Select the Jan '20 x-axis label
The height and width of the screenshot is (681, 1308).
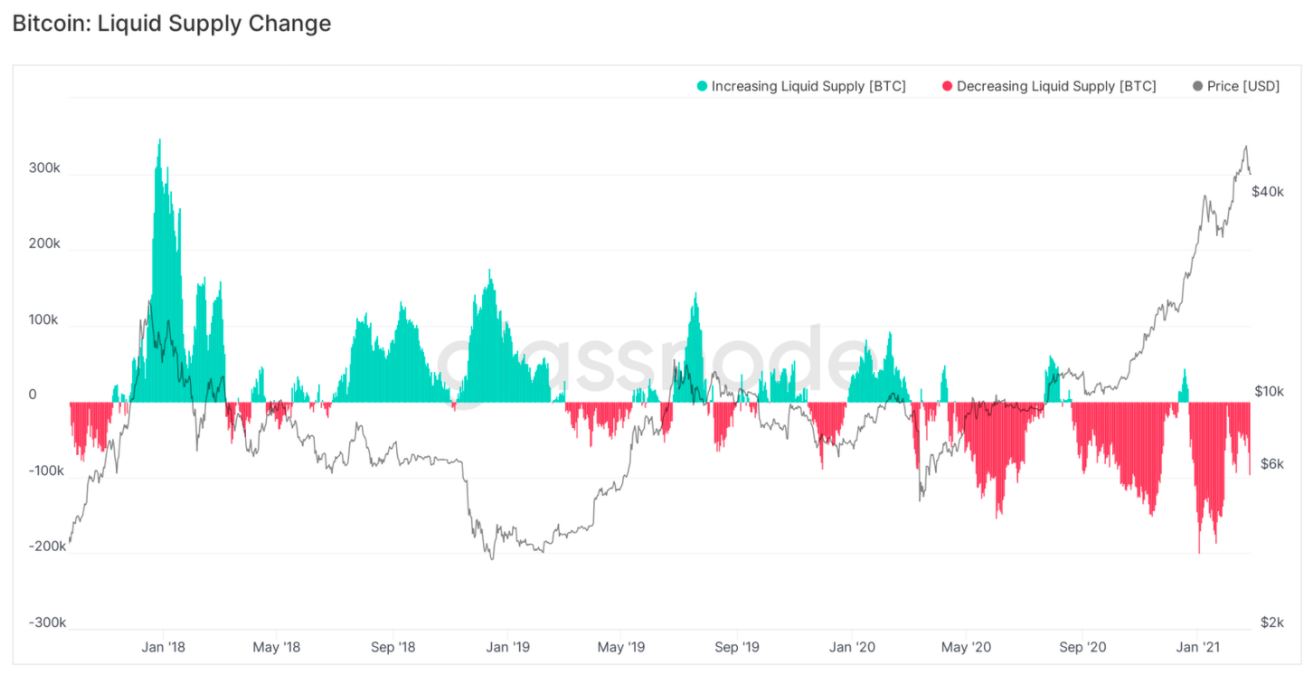tap(852, 647)
